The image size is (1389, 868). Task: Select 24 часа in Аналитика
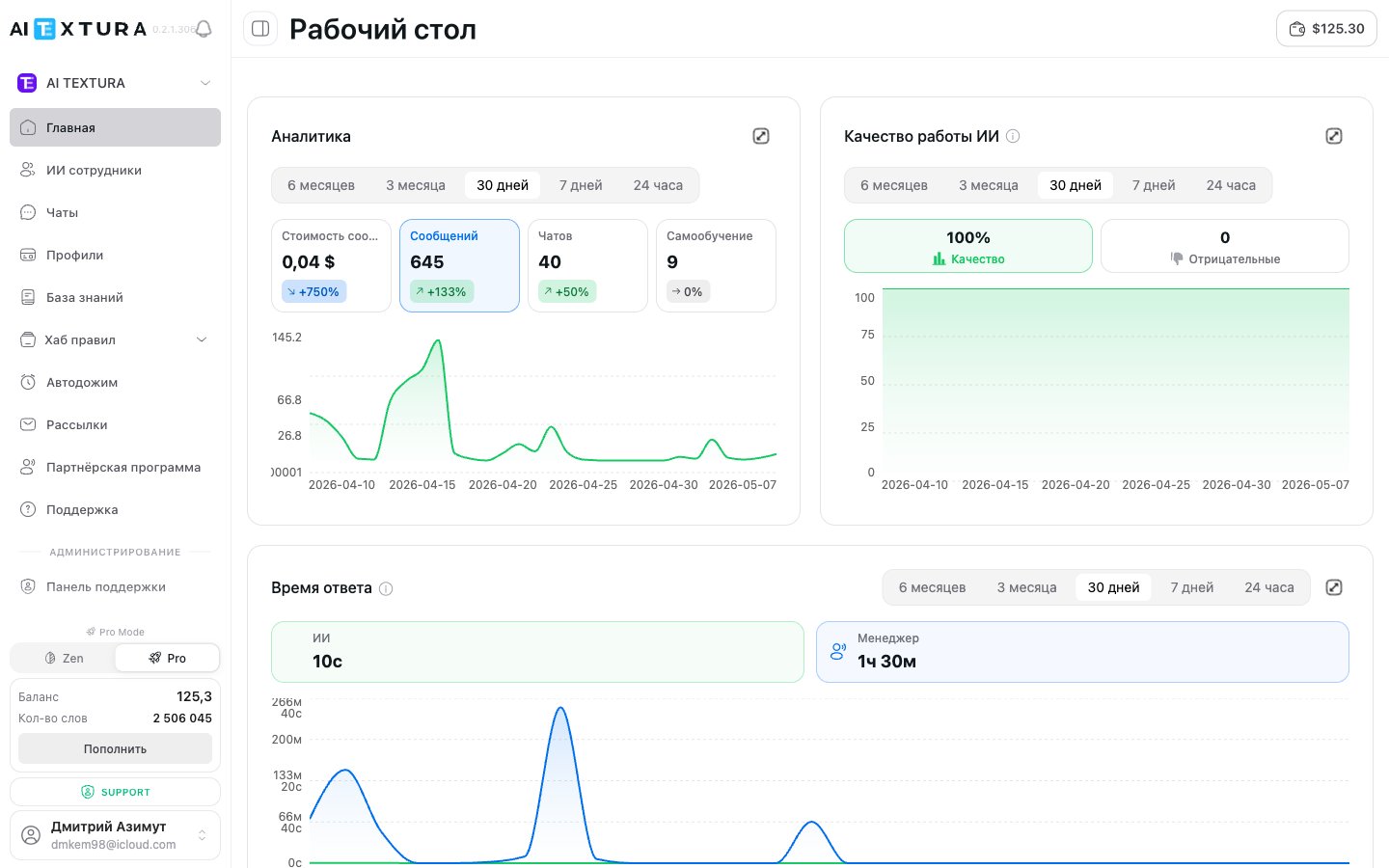click(658, 185)
